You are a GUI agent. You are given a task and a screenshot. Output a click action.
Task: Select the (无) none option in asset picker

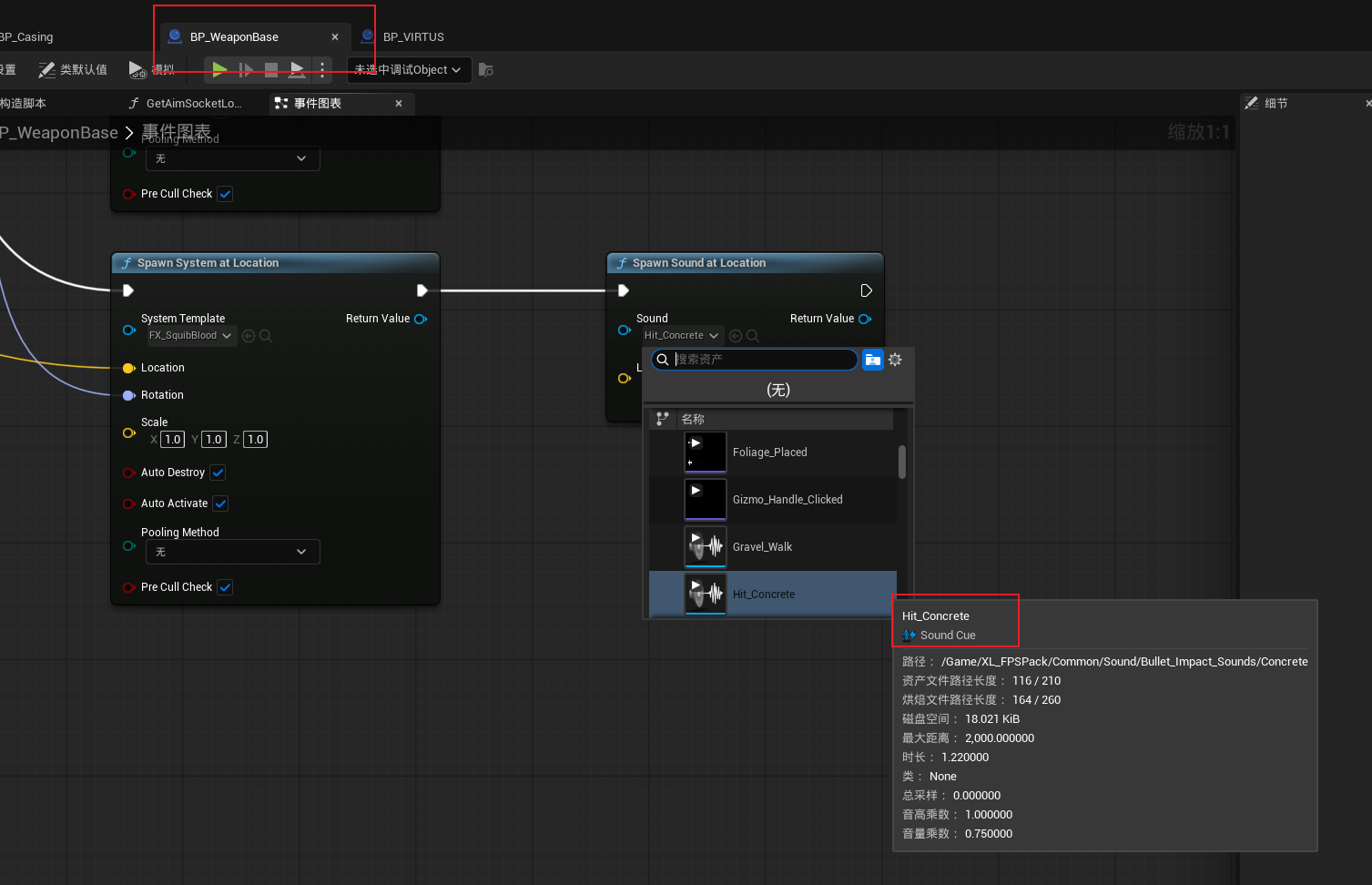tap(778, 390)
